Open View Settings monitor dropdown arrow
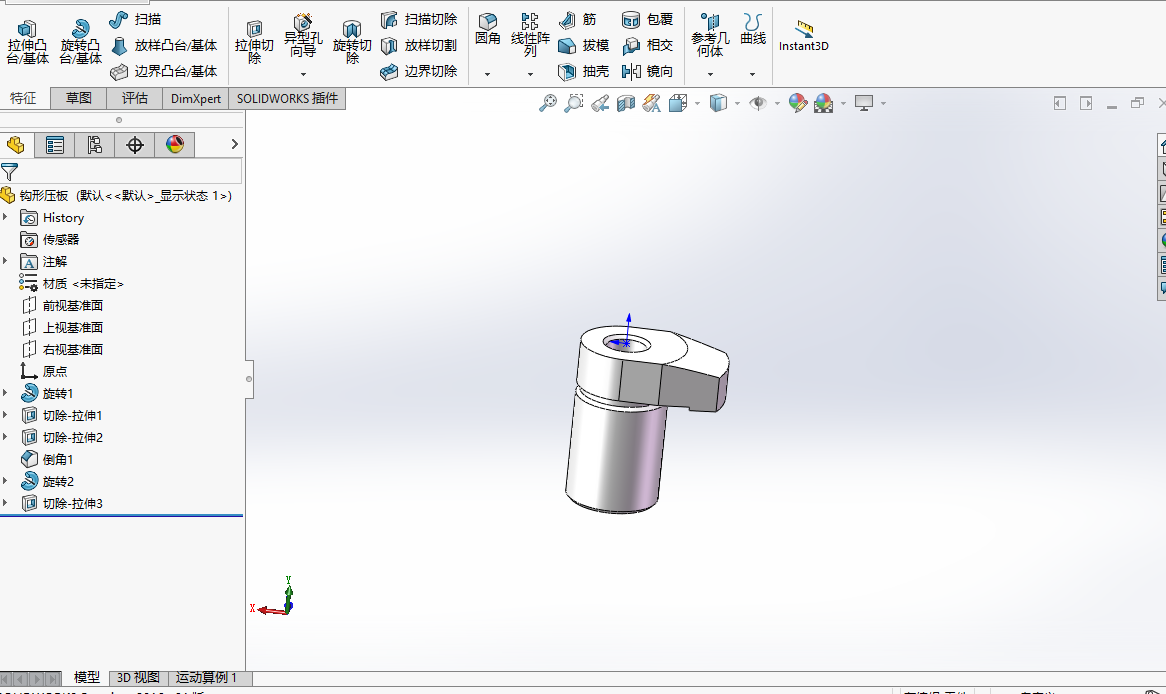Viewport: 1166px width, 694px height. click(883, 103)
